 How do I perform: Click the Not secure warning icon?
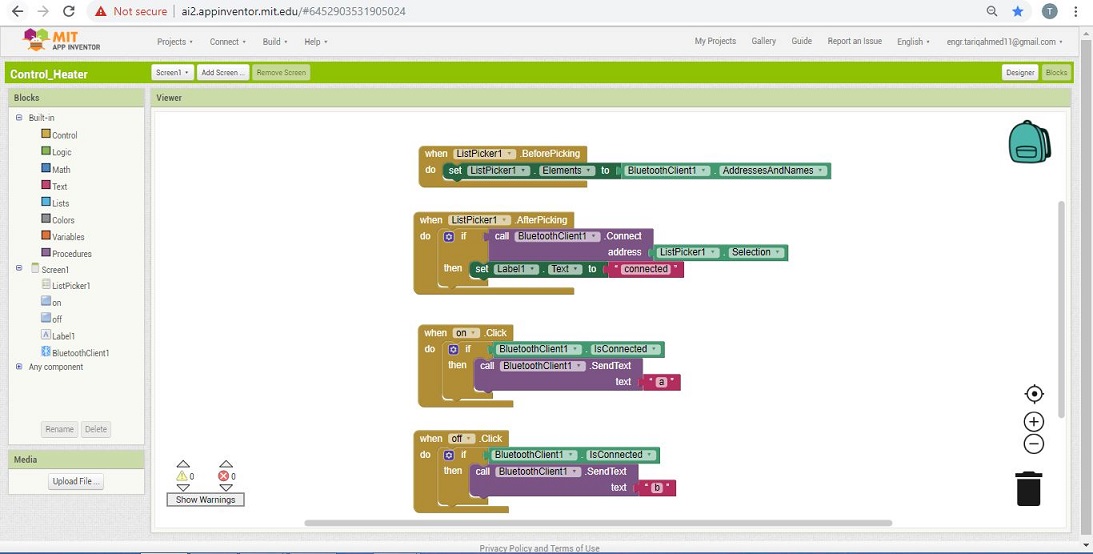pyautogui.click(x=101, y=11)
